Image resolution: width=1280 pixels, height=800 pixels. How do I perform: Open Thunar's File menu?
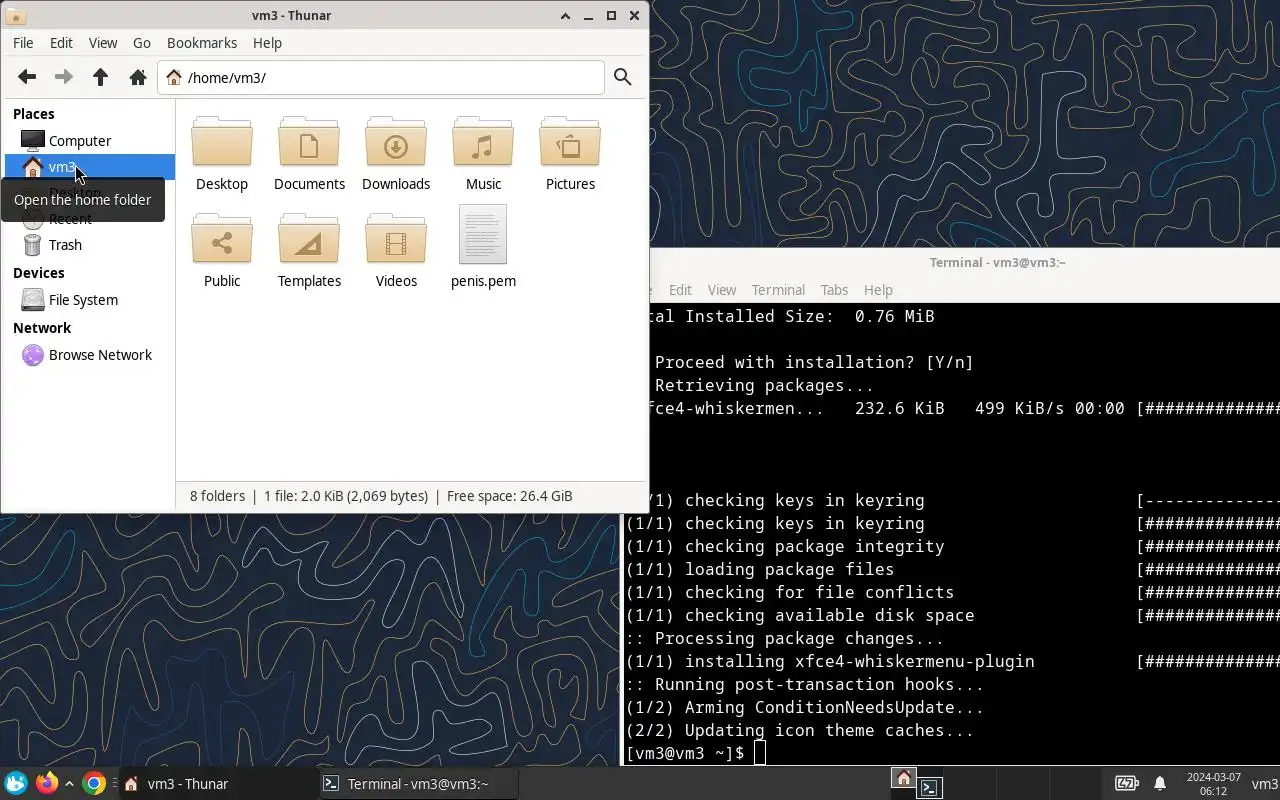23,43
